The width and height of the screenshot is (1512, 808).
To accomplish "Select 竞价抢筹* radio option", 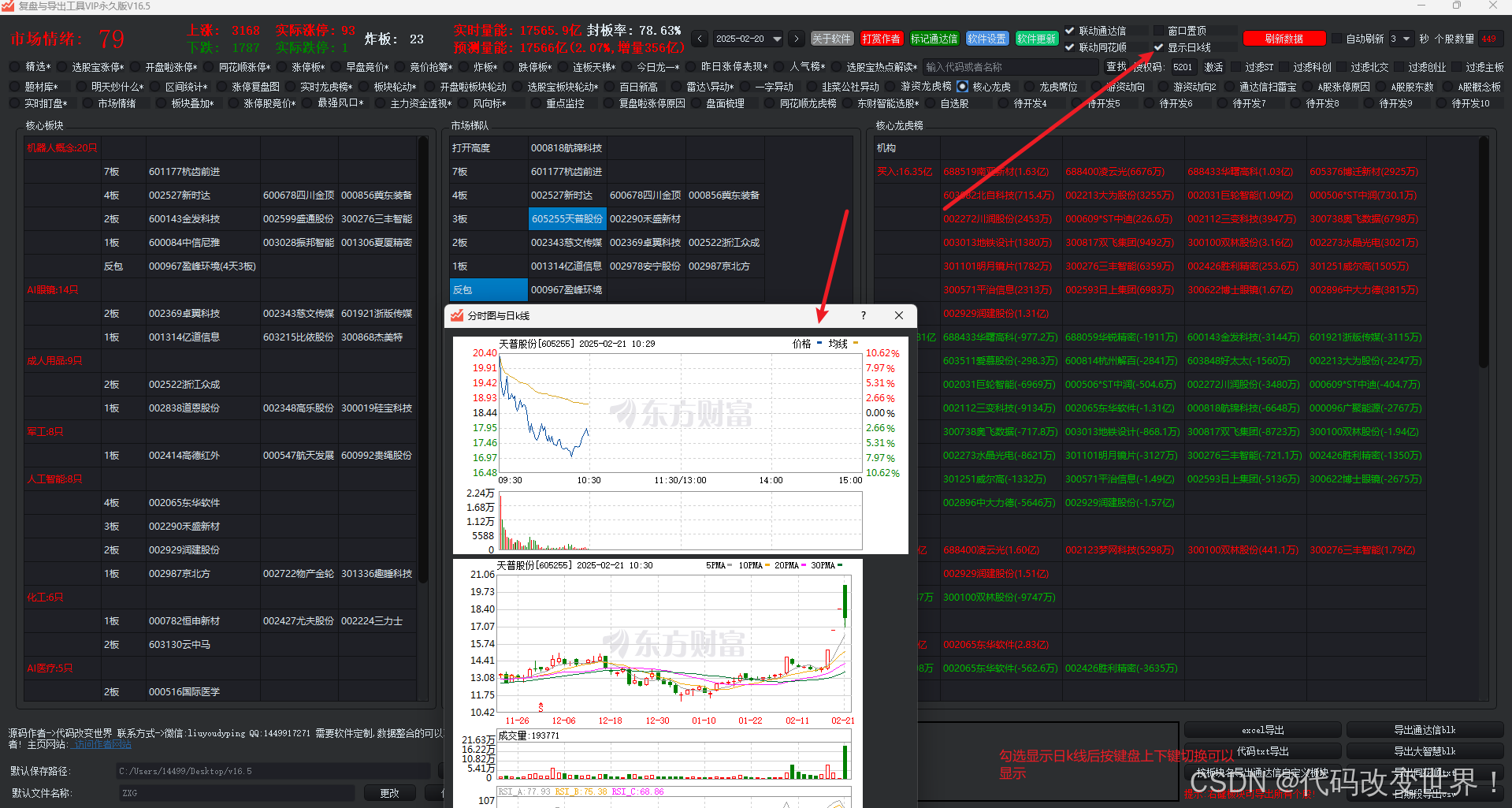I will pyautogui.click(x=399, y=67).
